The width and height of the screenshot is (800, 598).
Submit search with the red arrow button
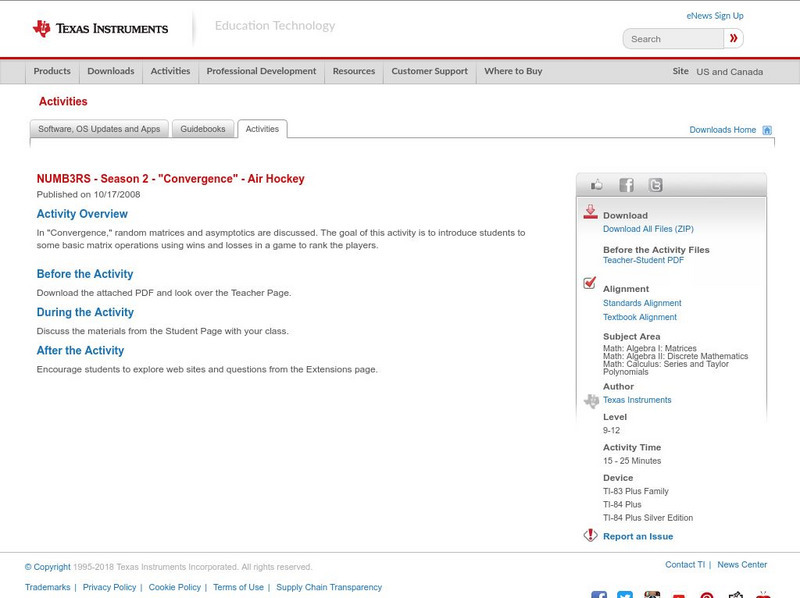point(733,38)
